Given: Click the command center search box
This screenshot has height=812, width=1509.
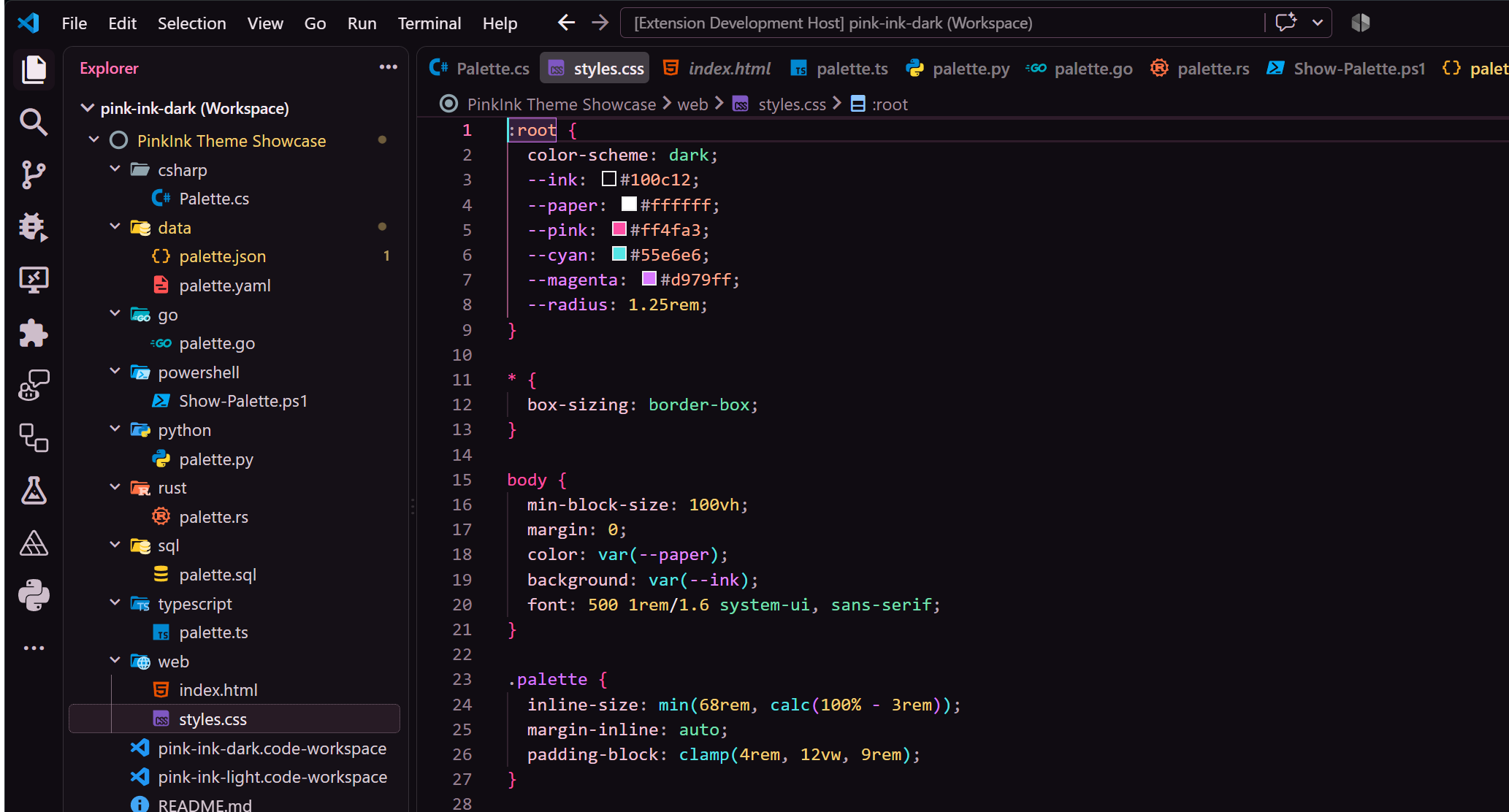Looking at the screenshot, I should pos(942,23).
